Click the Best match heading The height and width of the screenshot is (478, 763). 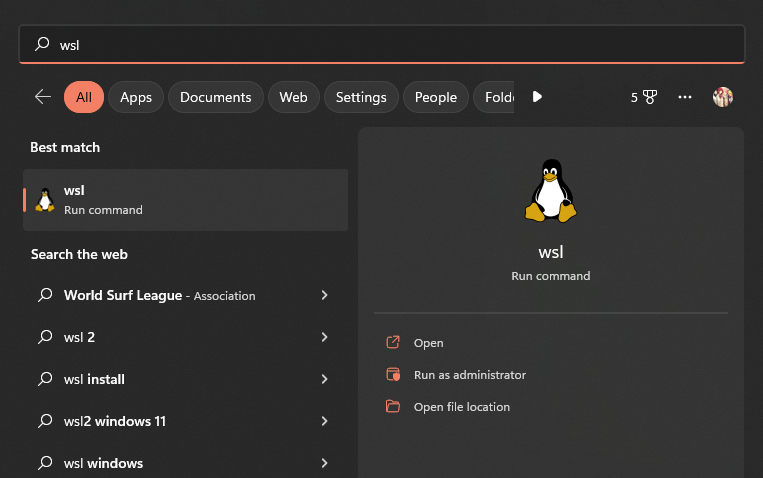pyautogui.click(x=65, y=147)
